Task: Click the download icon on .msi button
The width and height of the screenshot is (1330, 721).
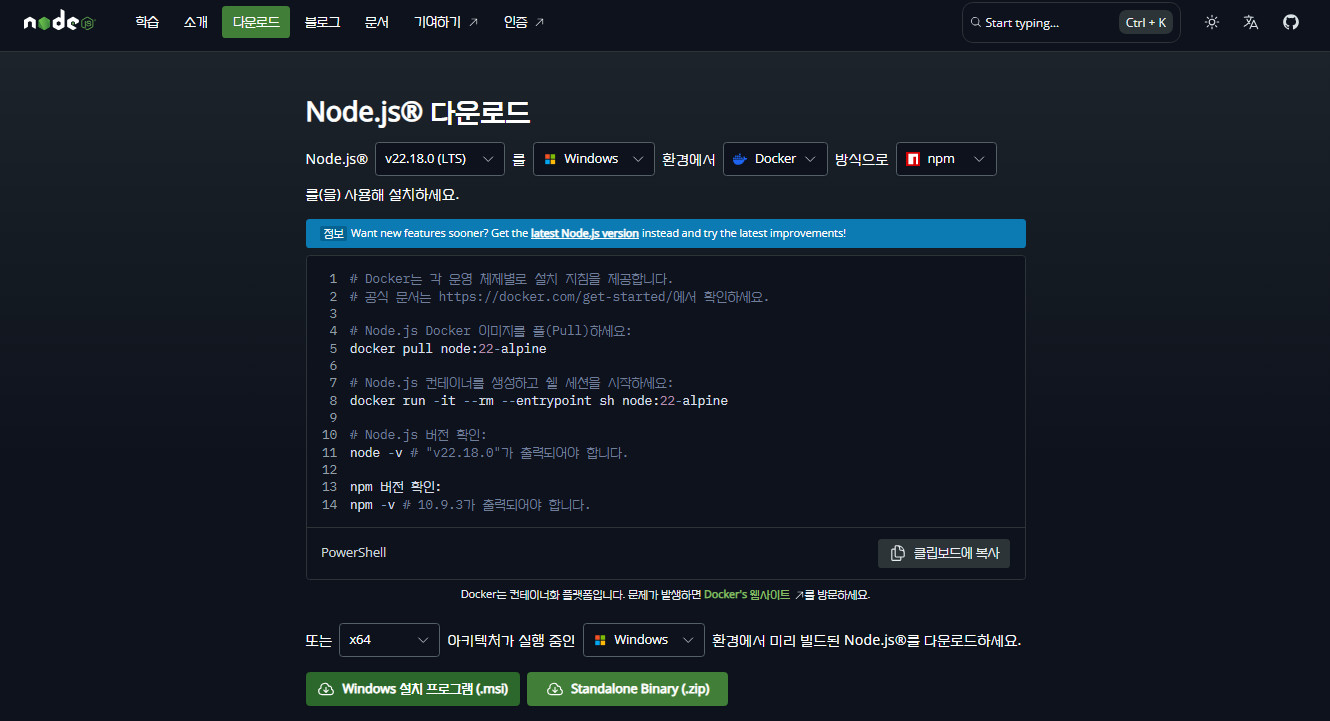Action: 326,689
